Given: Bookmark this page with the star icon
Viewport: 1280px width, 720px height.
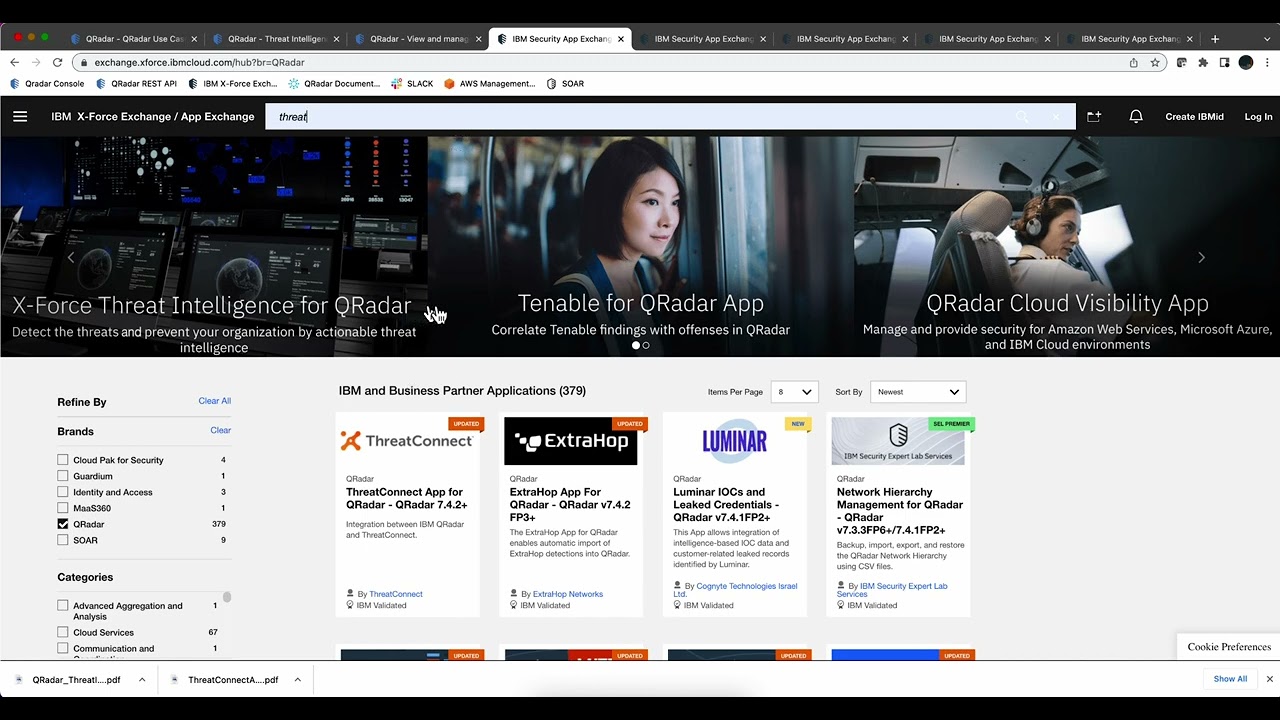Looking at the screenshot, I should point(1155,62).
